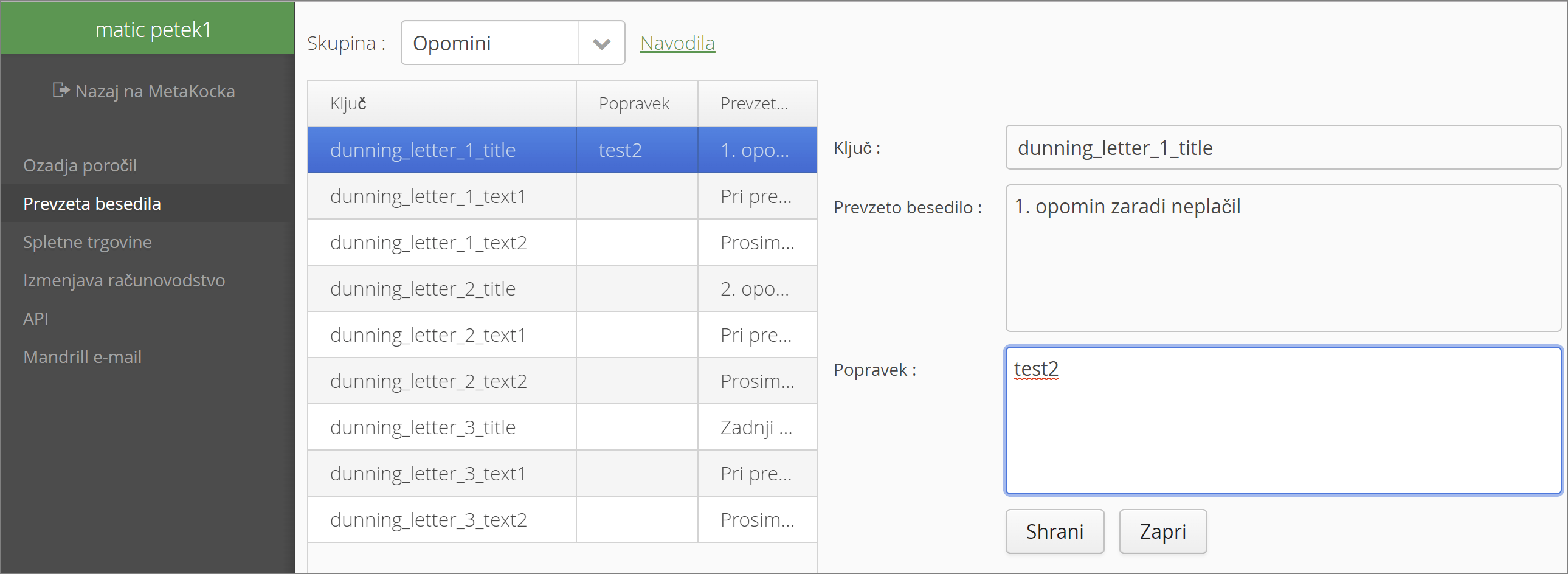Click the Popravek column header
Image resolution: width=1568 pixels, height=574 pixels.
[637, 103]
